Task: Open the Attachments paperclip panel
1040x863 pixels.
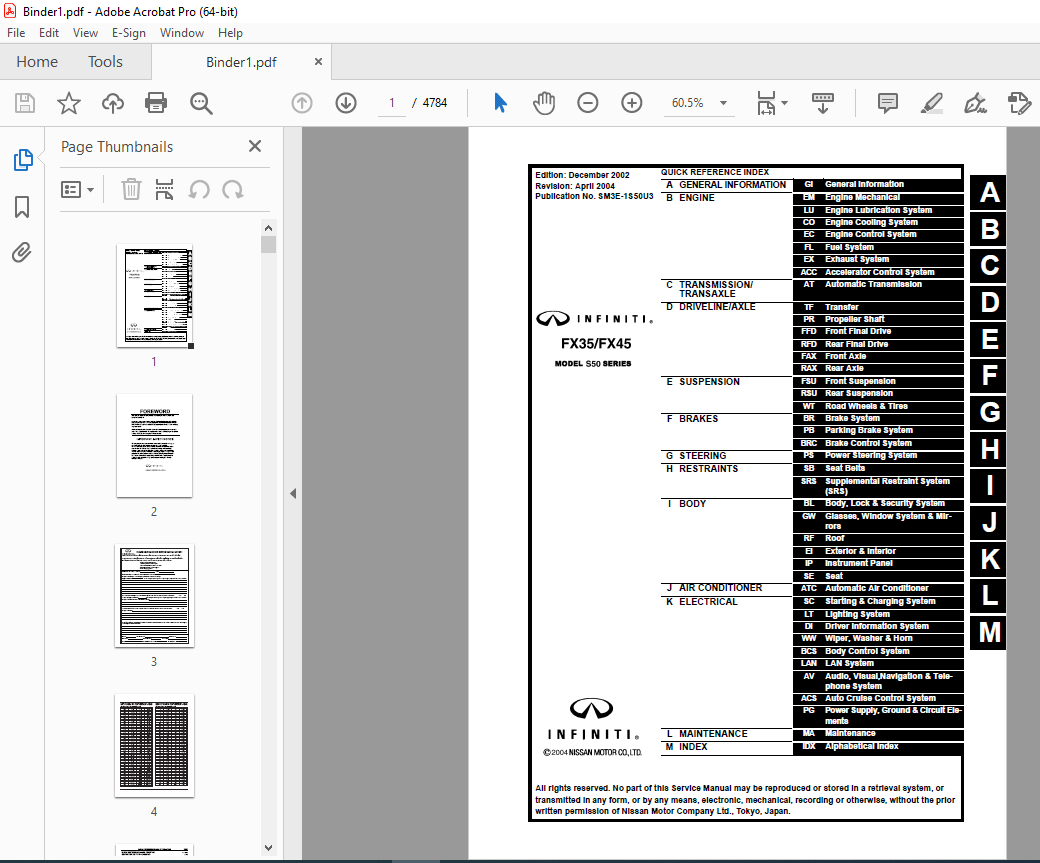Action: [x=22, y=252]
